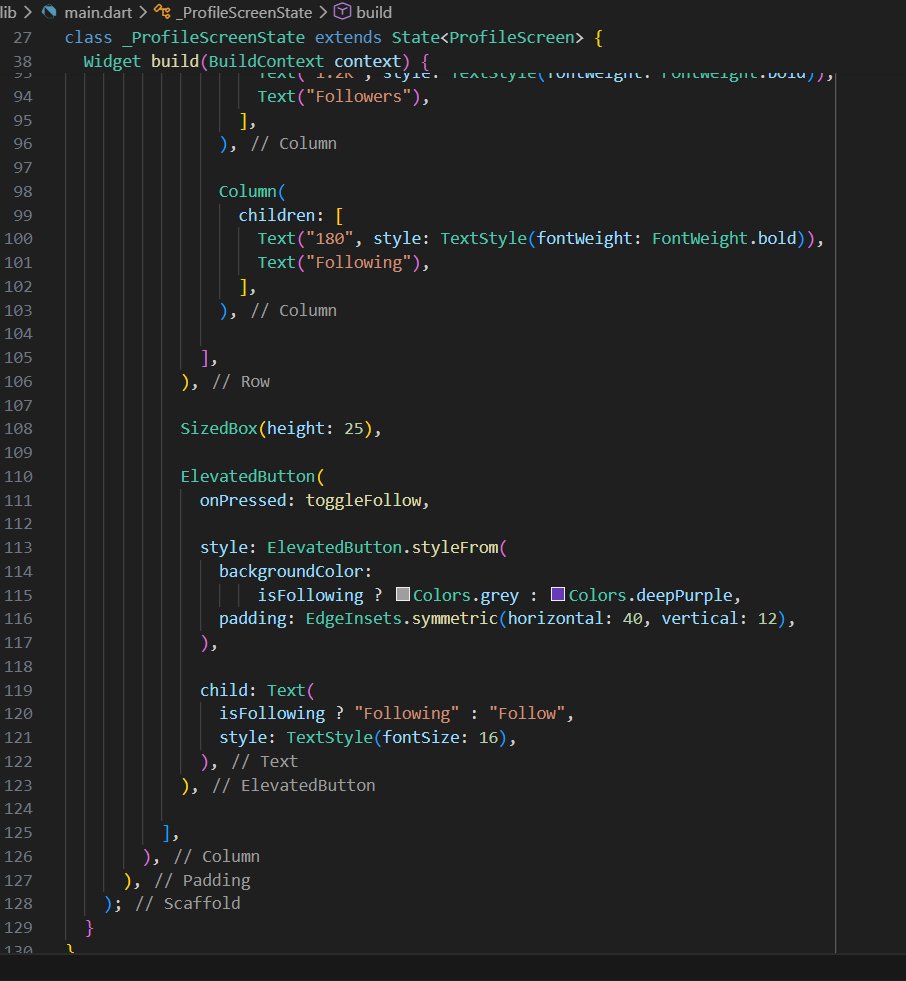Click the sticky class _ProfileScreenState line
Screen dimensions: 906x981
(333, 38)
